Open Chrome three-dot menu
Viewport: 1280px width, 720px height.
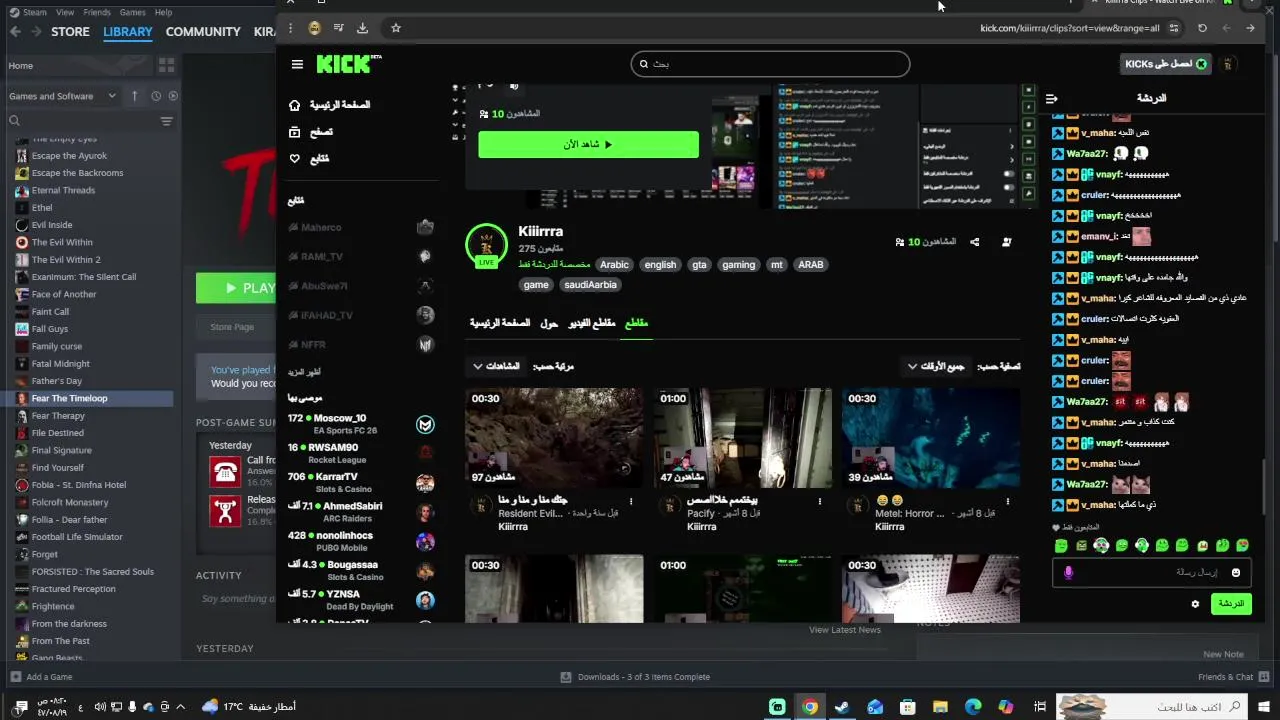tap(290, 28)
